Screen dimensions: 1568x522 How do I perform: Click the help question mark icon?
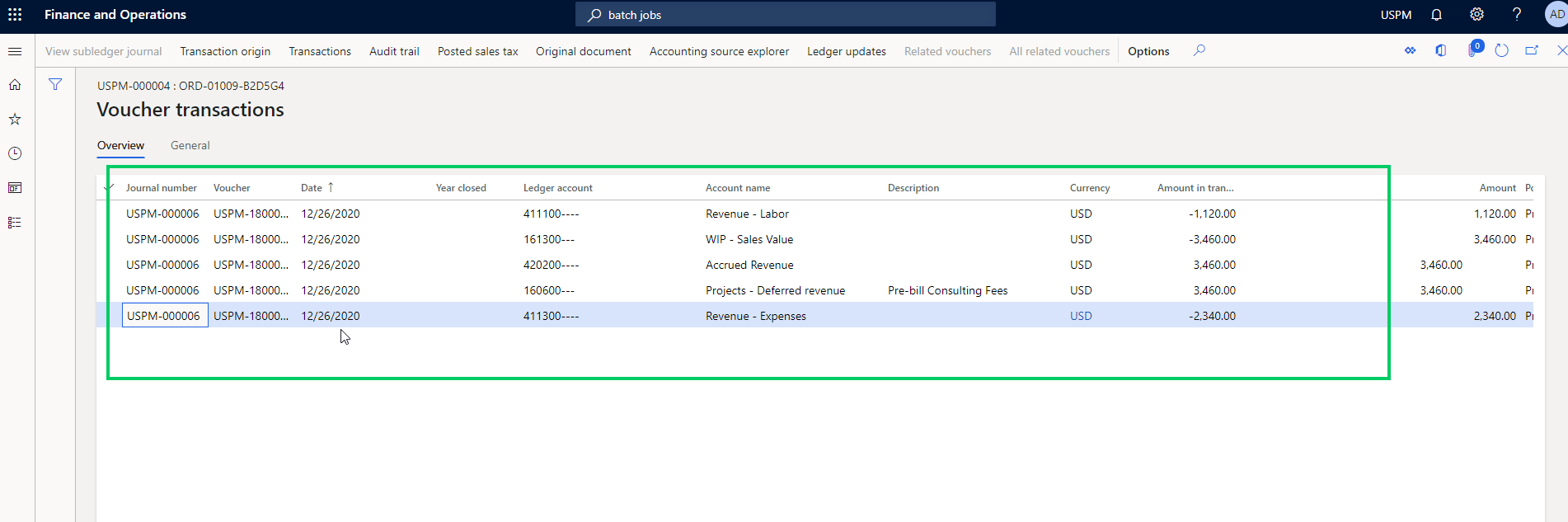click(1516, 15)
